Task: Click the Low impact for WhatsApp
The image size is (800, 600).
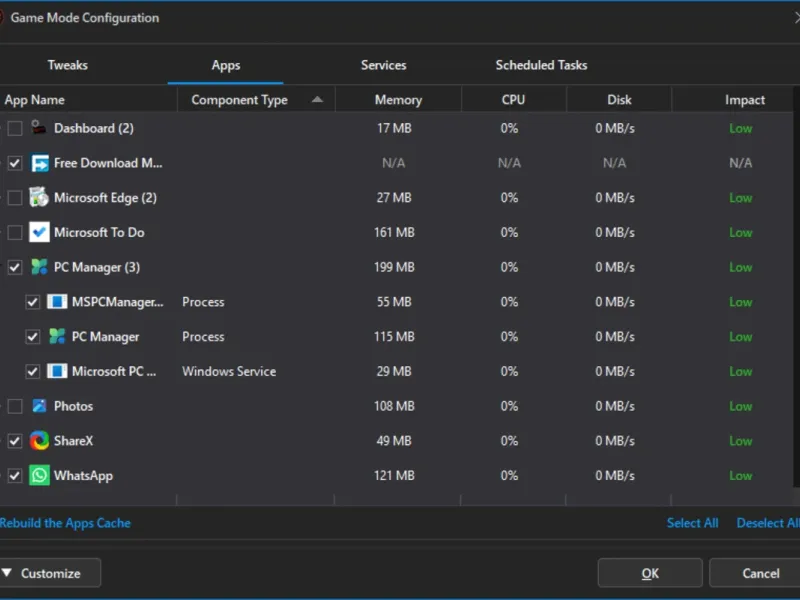Action: tap(740, 475)
